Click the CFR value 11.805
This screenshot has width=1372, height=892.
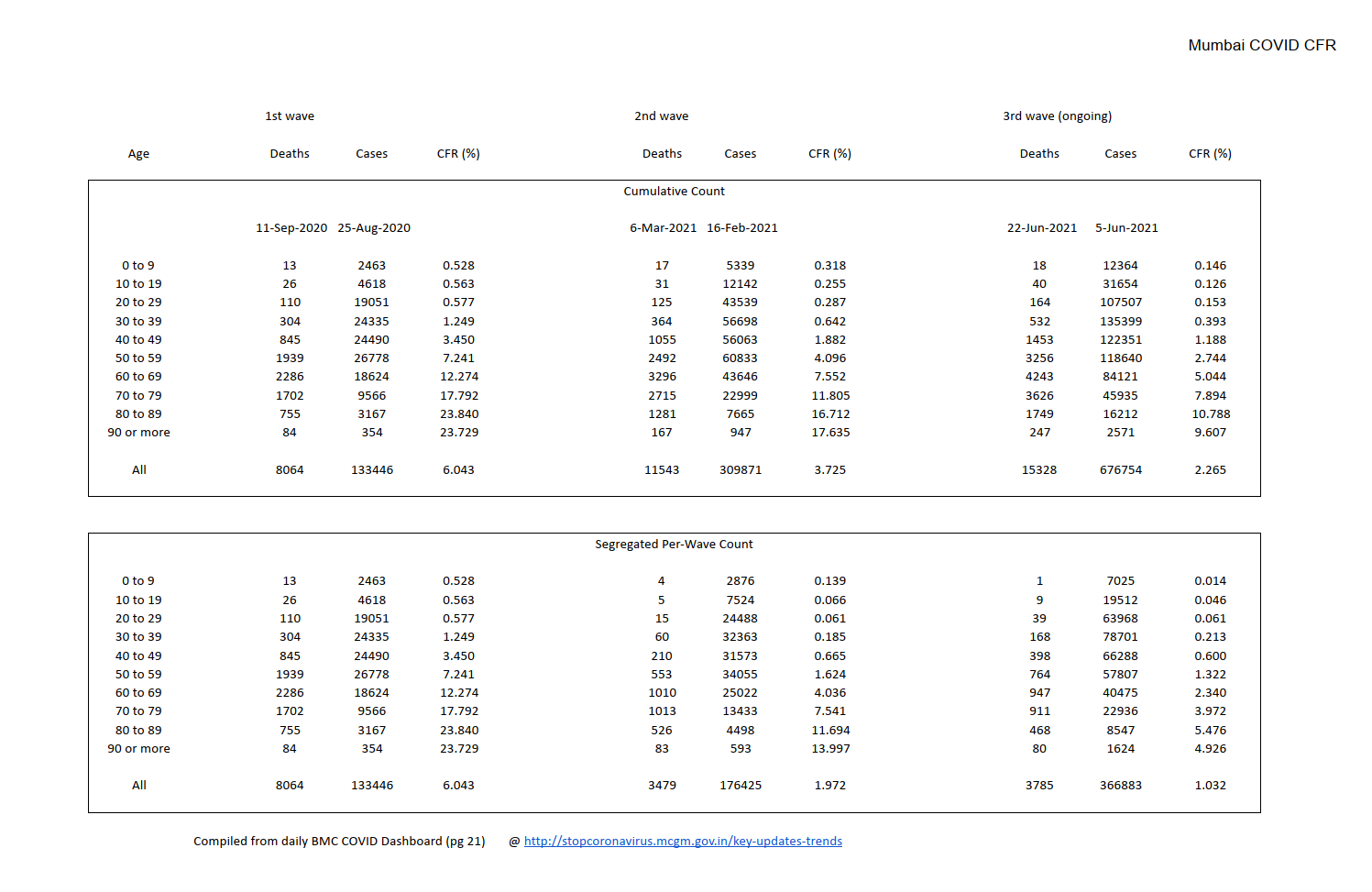click(x=830, y=396)
